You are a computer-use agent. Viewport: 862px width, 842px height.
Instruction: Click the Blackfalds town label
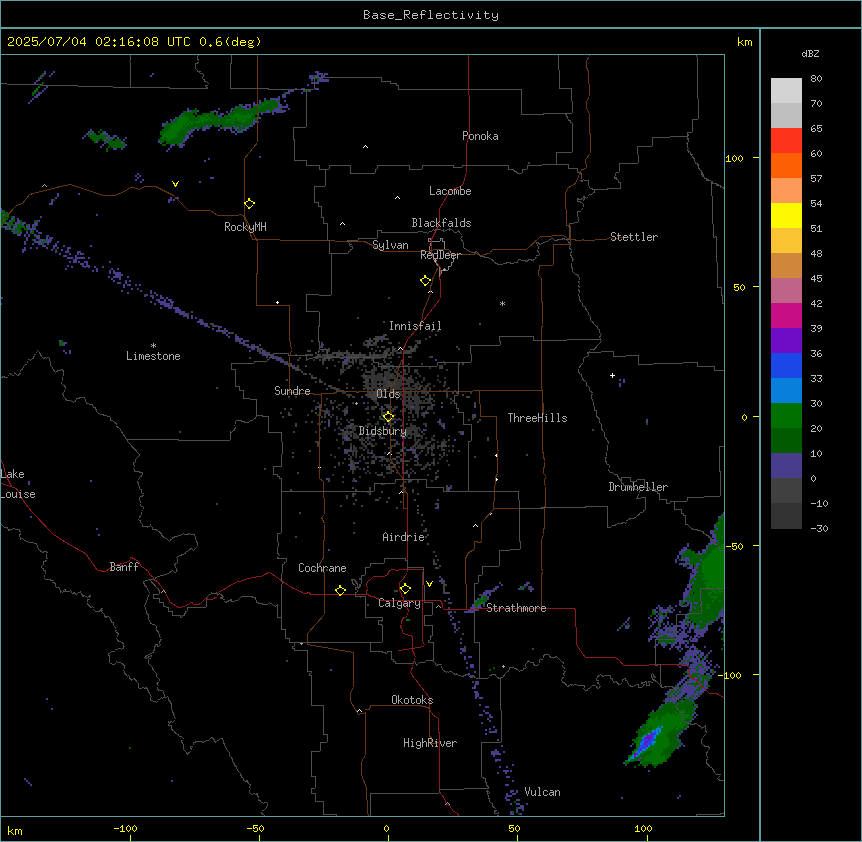pyautogui.click(x=441, y=223)
